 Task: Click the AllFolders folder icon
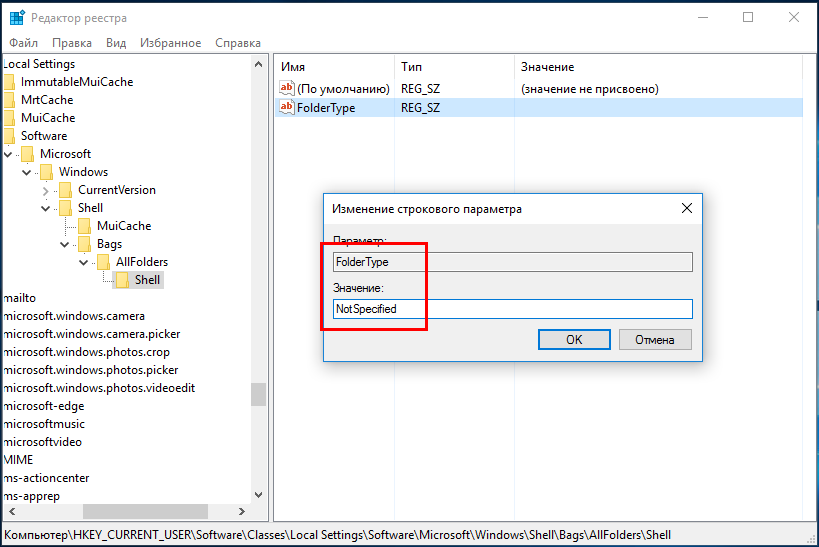[x=103, y=262]
